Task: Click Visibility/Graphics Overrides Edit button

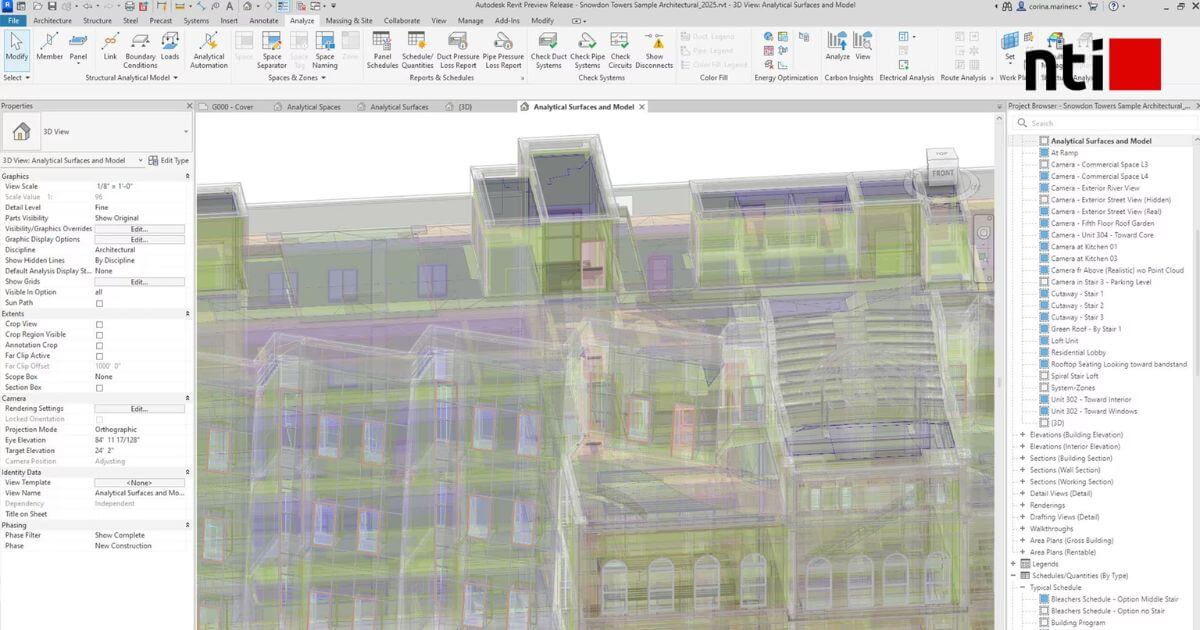Action: point(139,229)
